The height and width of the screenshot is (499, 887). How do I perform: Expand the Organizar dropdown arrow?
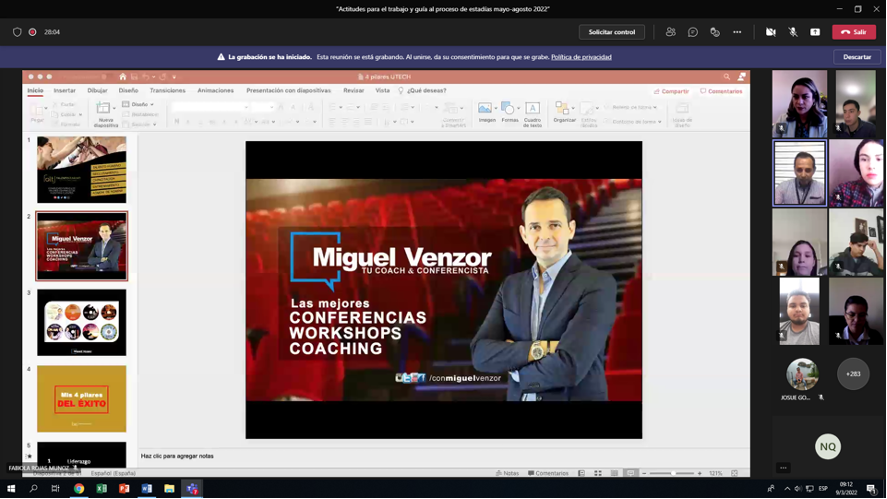click(573, 108)
